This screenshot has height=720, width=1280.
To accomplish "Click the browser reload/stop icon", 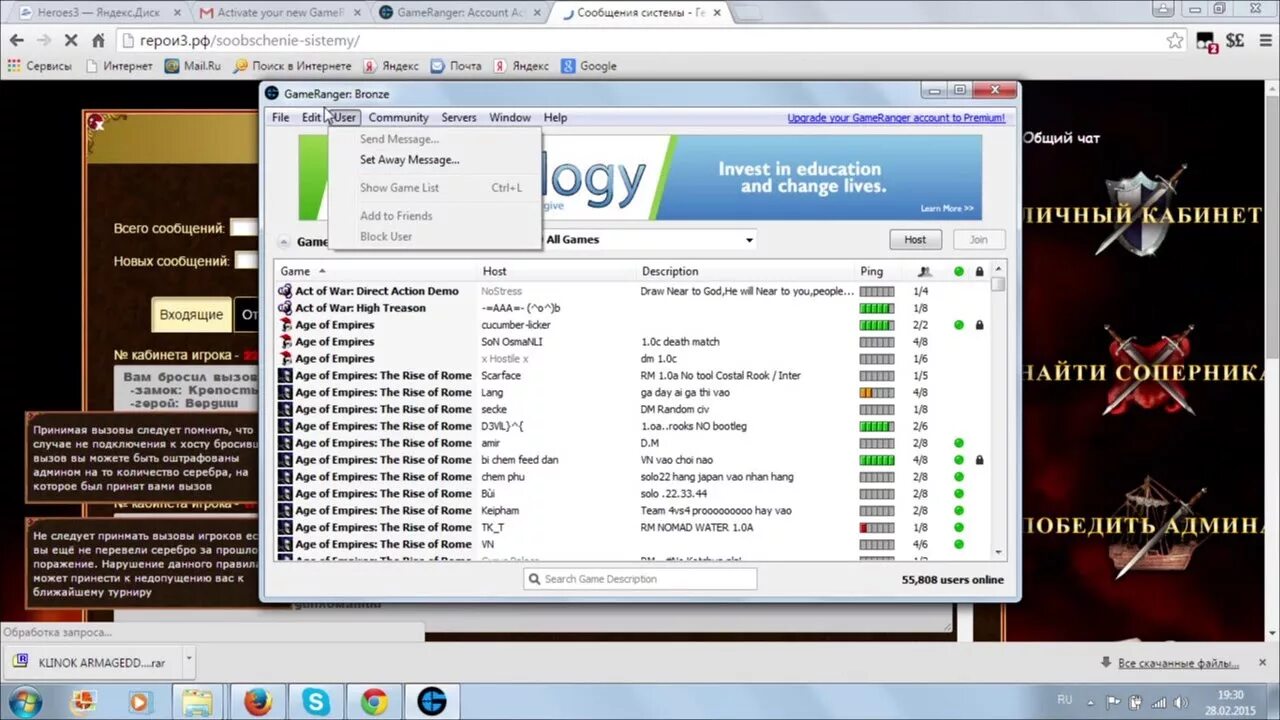I will 71,40.
